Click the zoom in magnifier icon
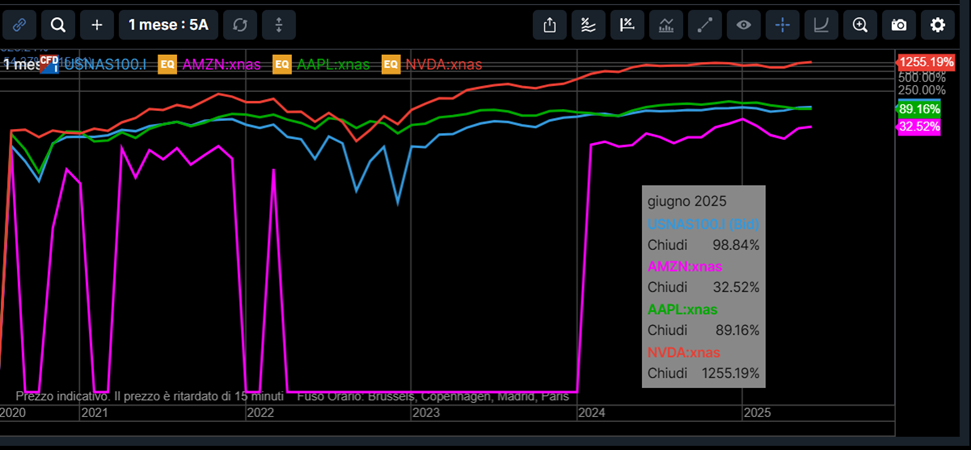The height and width of the screenshot is (450, 971). (x=860, y=25)
